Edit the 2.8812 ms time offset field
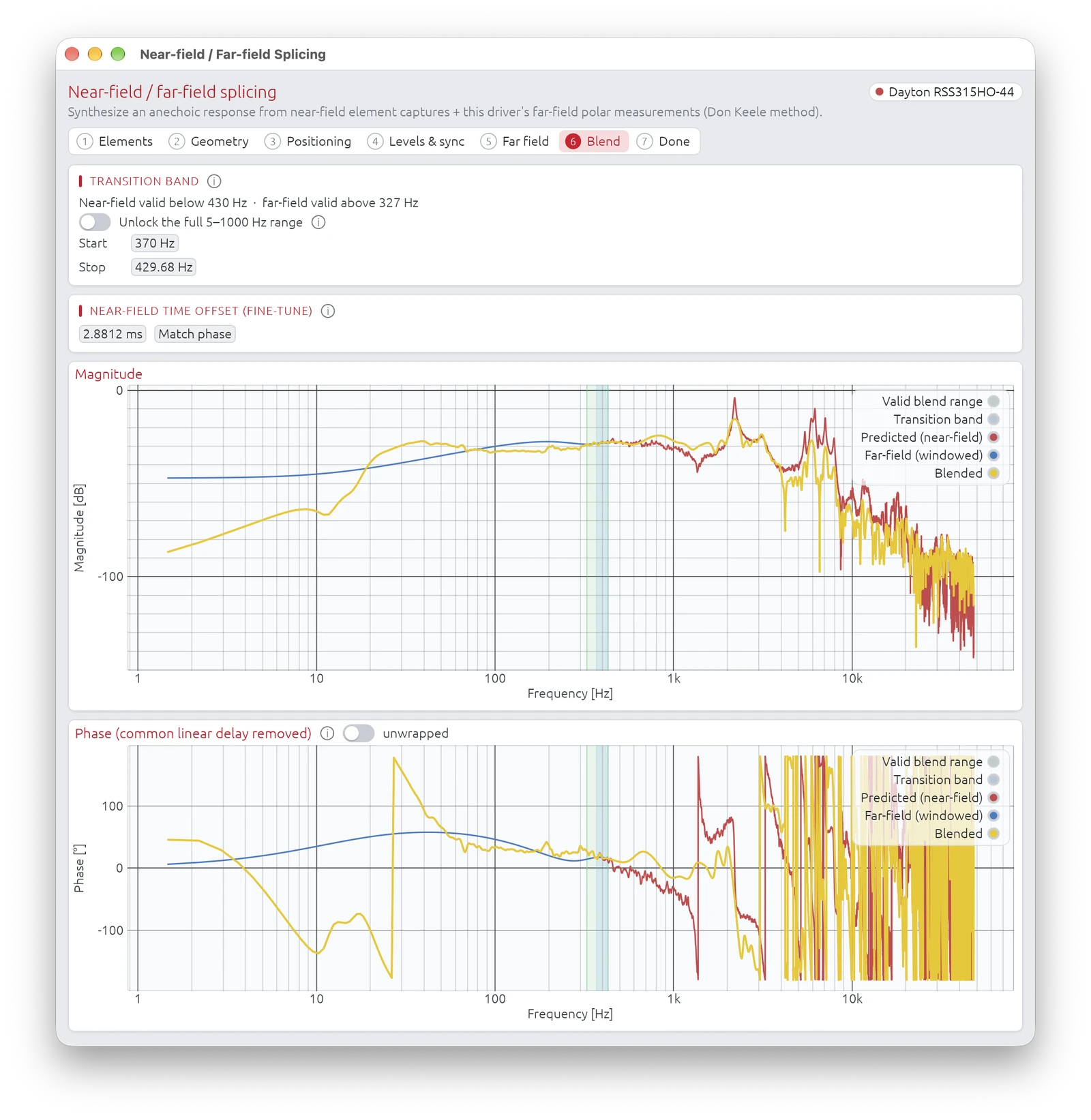The height and width of the screenshot is (1120, 1091). pyautogui.click(x=113, y=334)
